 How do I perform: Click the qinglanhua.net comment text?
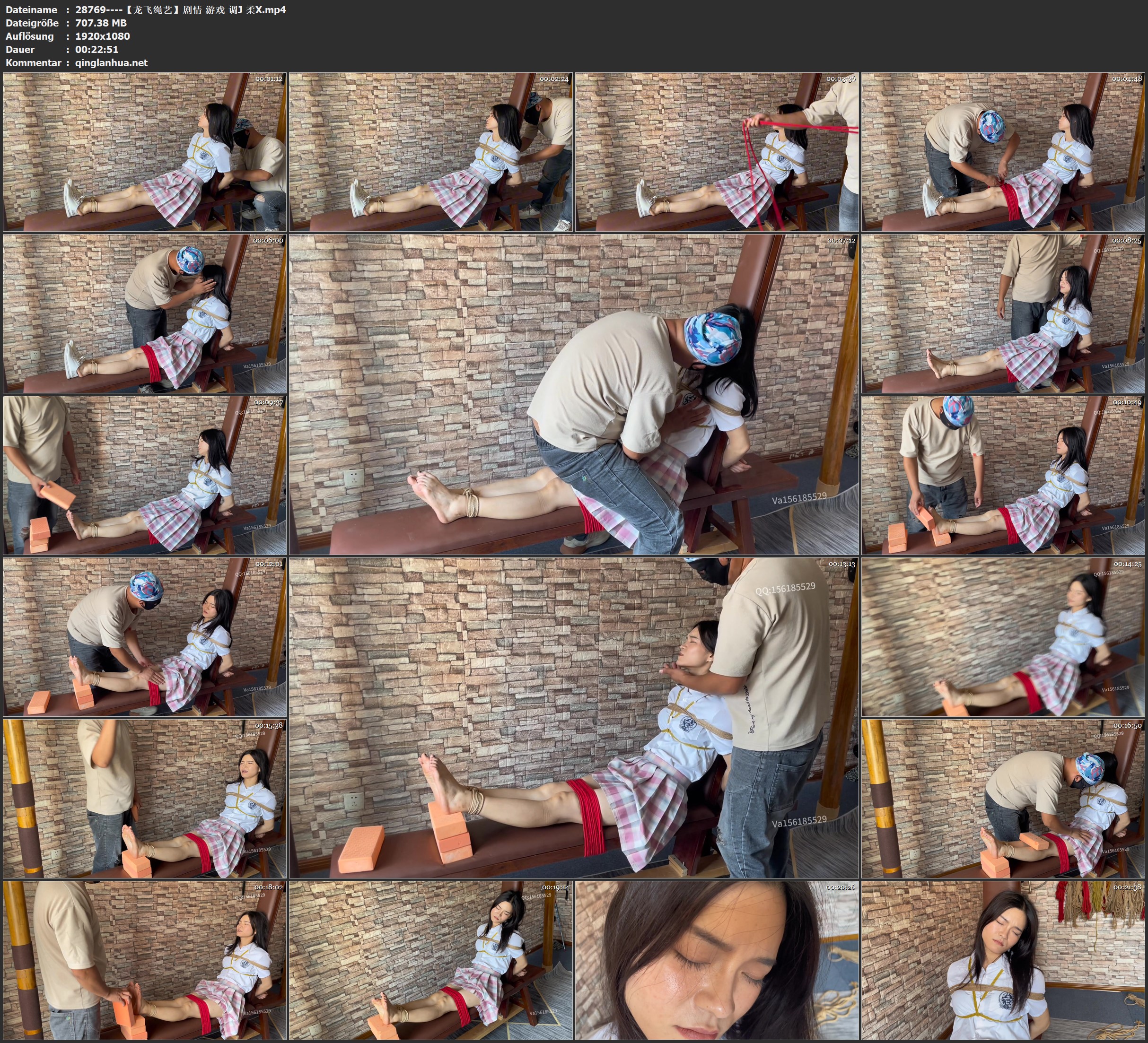tap(111, 62)
